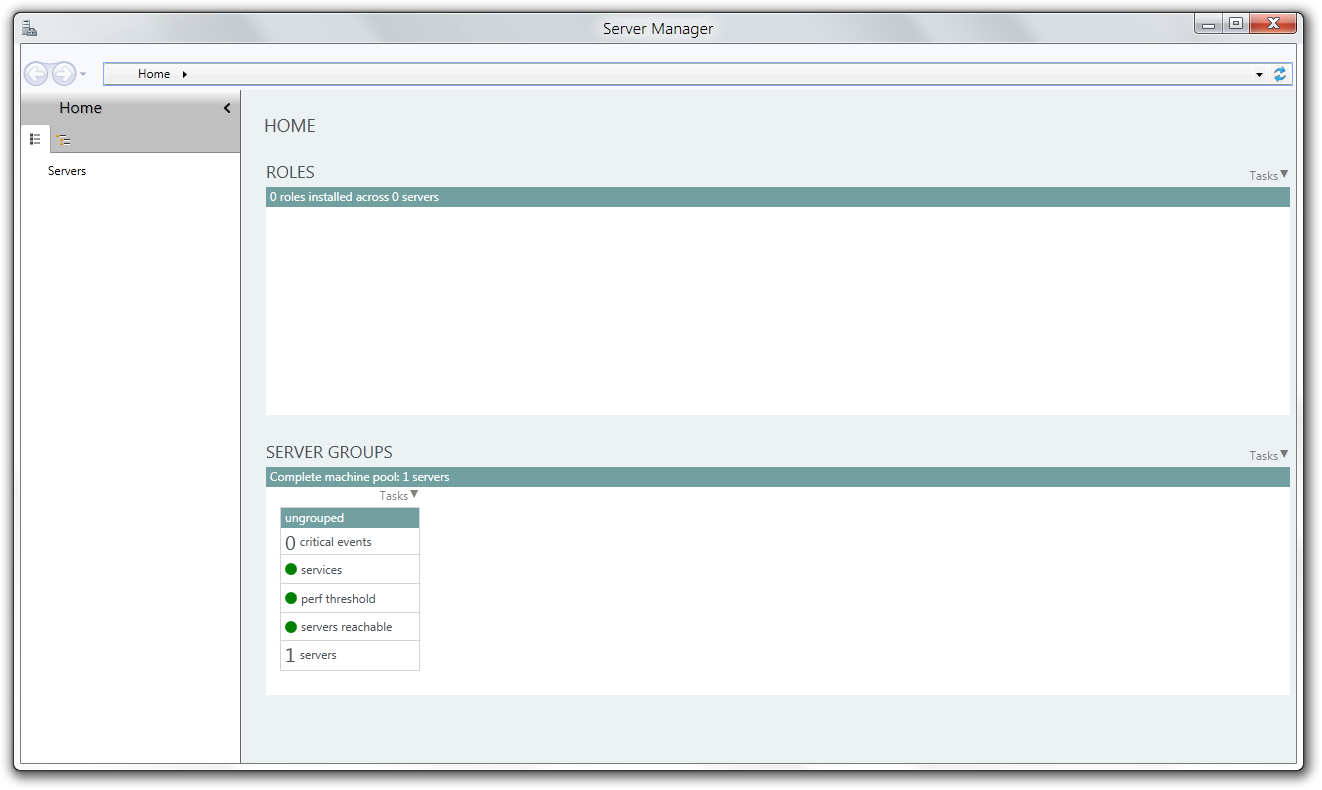This screenshot has height=790, width=1322.
Task: Click the "Home" title in navigation pane header
Action: click(80, 108)
